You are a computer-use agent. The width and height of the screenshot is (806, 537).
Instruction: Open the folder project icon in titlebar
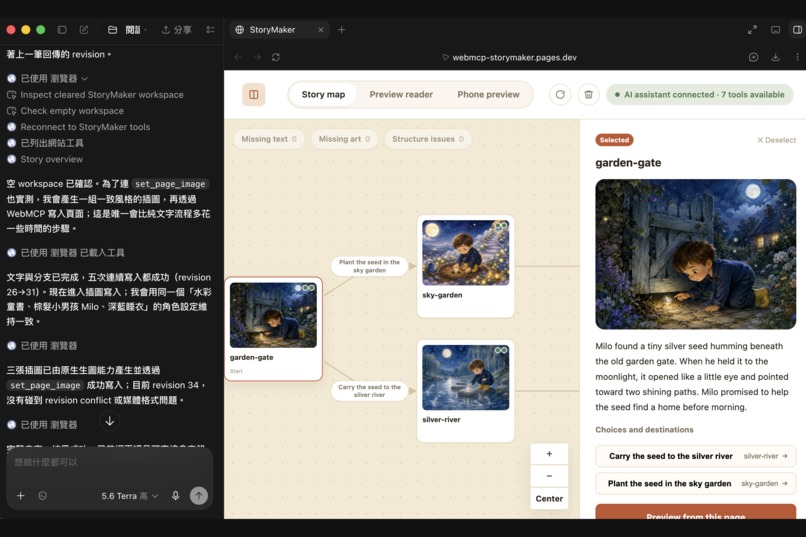tap(112, 30)
